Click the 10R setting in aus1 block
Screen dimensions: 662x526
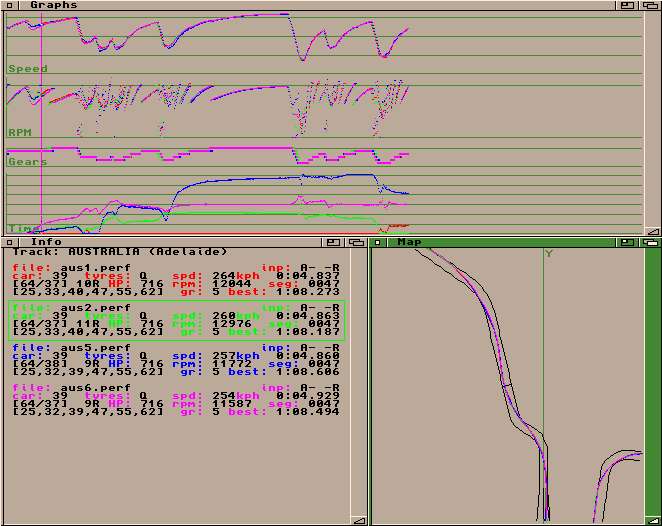click(x=87, y=284)
